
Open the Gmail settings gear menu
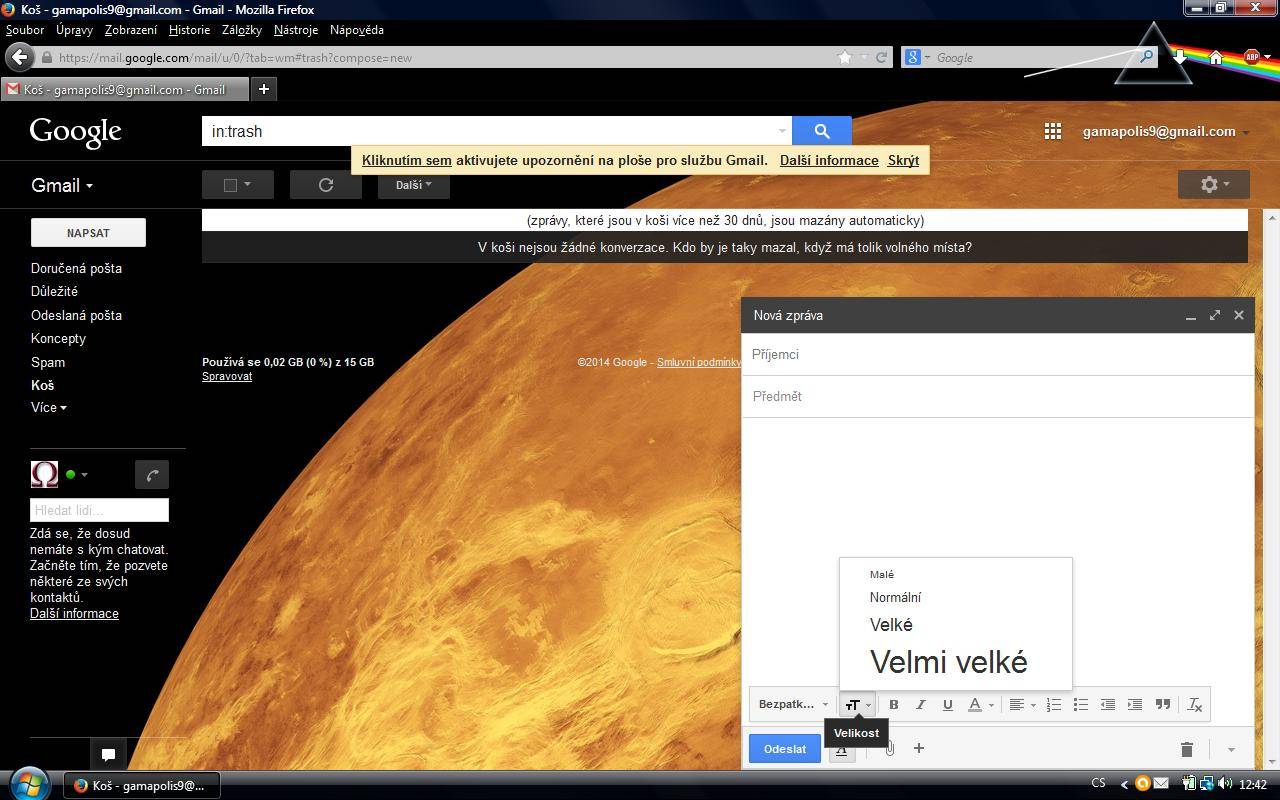1213,185
